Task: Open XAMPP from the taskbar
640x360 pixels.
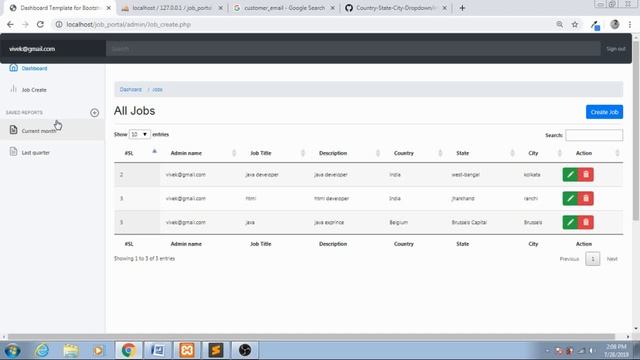Action: click(x=187, y=350)
